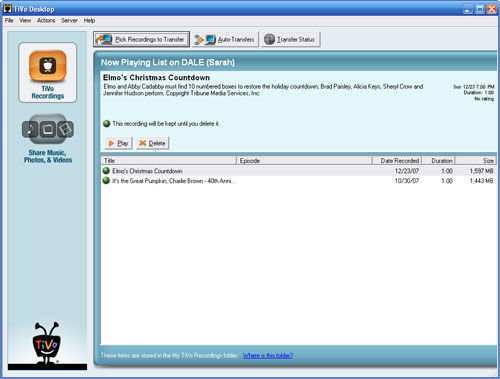500x379 pixels.
Task: Click 'This recording will be kept until you delete it'
Action: point(166,124)
